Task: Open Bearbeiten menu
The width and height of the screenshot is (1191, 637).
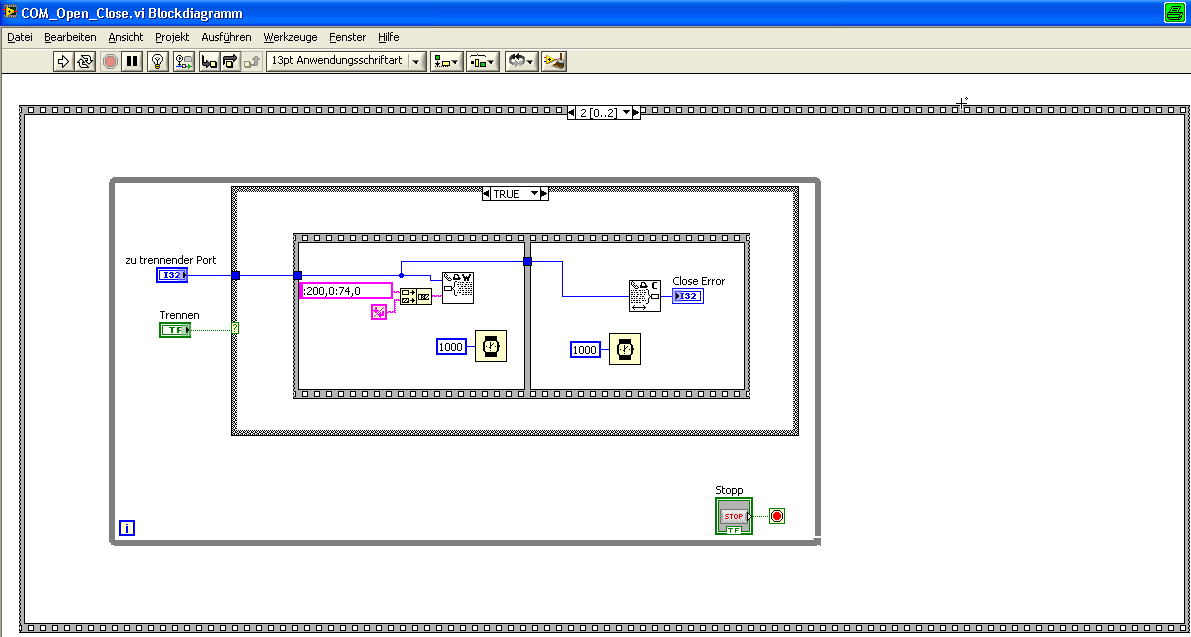Action: [70, 36]
